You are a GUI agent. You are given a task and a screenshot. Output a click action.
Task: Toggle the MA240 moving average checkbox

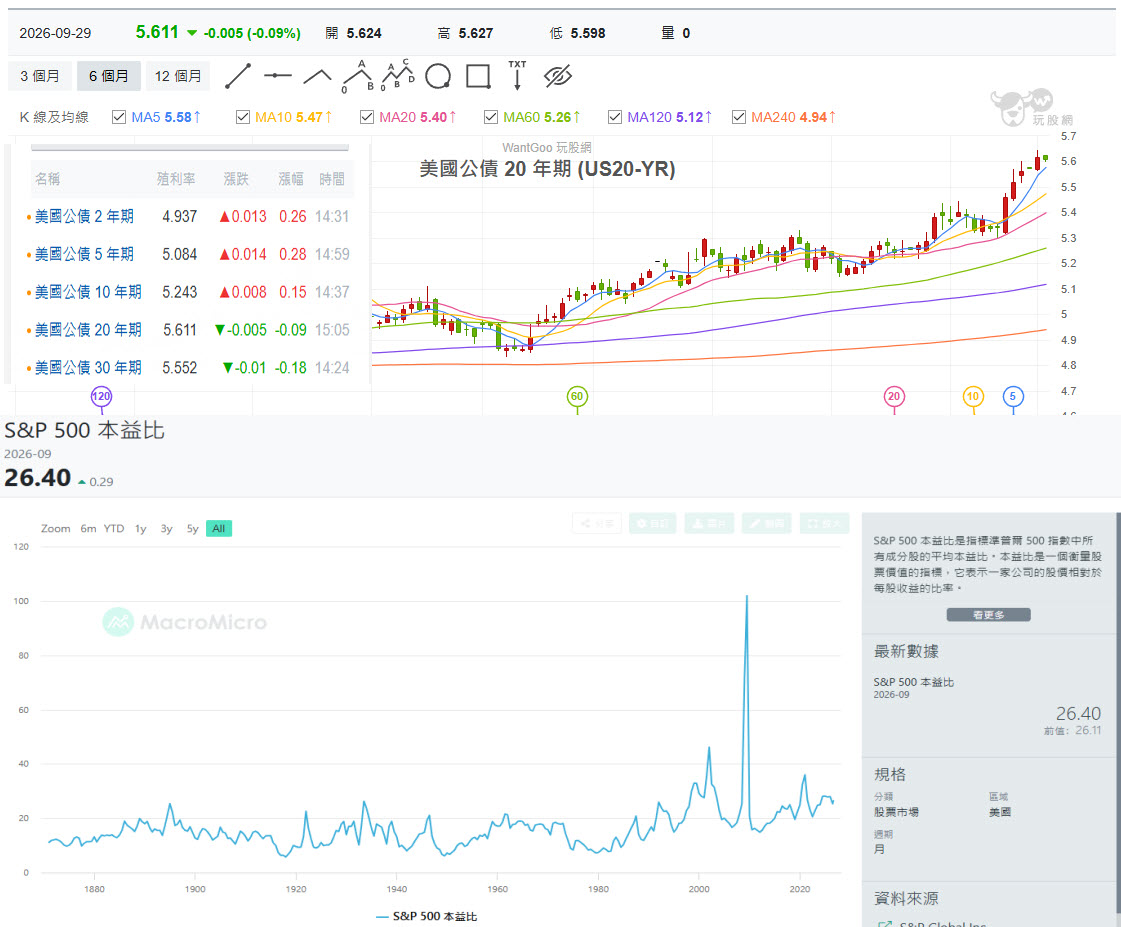tap(739, 117)
